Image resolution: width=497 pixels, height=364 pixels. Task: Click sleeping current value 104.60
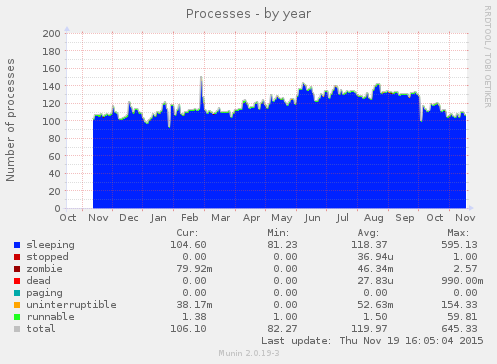pyautogui.click(x=188, y=245)
